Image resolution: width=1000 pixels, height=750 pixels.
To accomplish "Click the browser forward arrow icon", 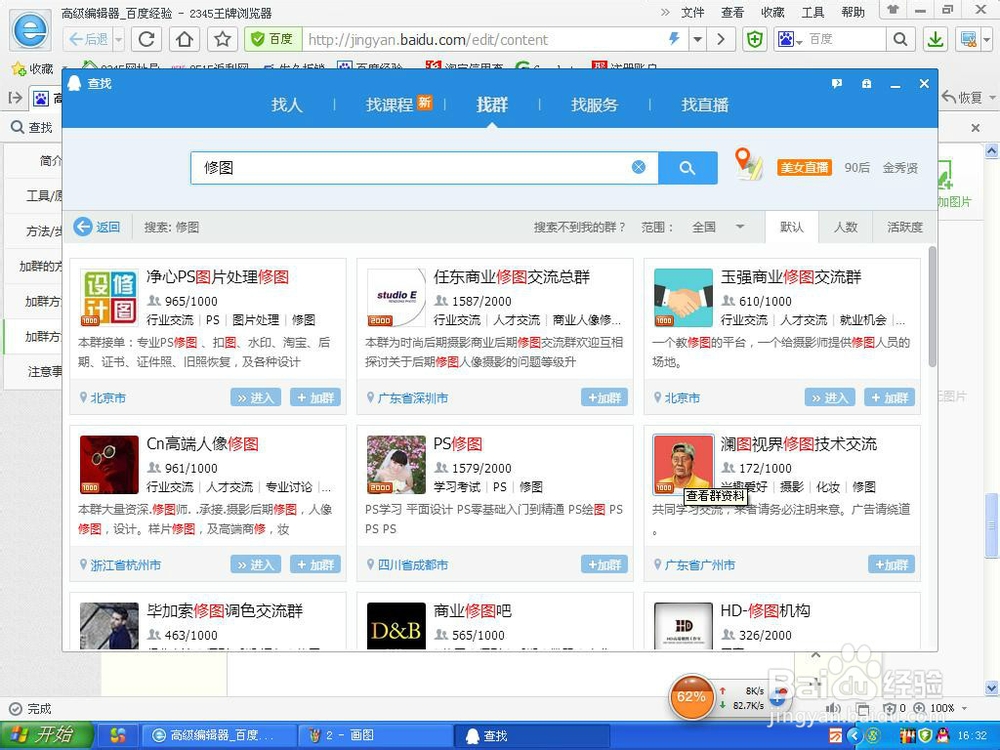I will [721, 40].
